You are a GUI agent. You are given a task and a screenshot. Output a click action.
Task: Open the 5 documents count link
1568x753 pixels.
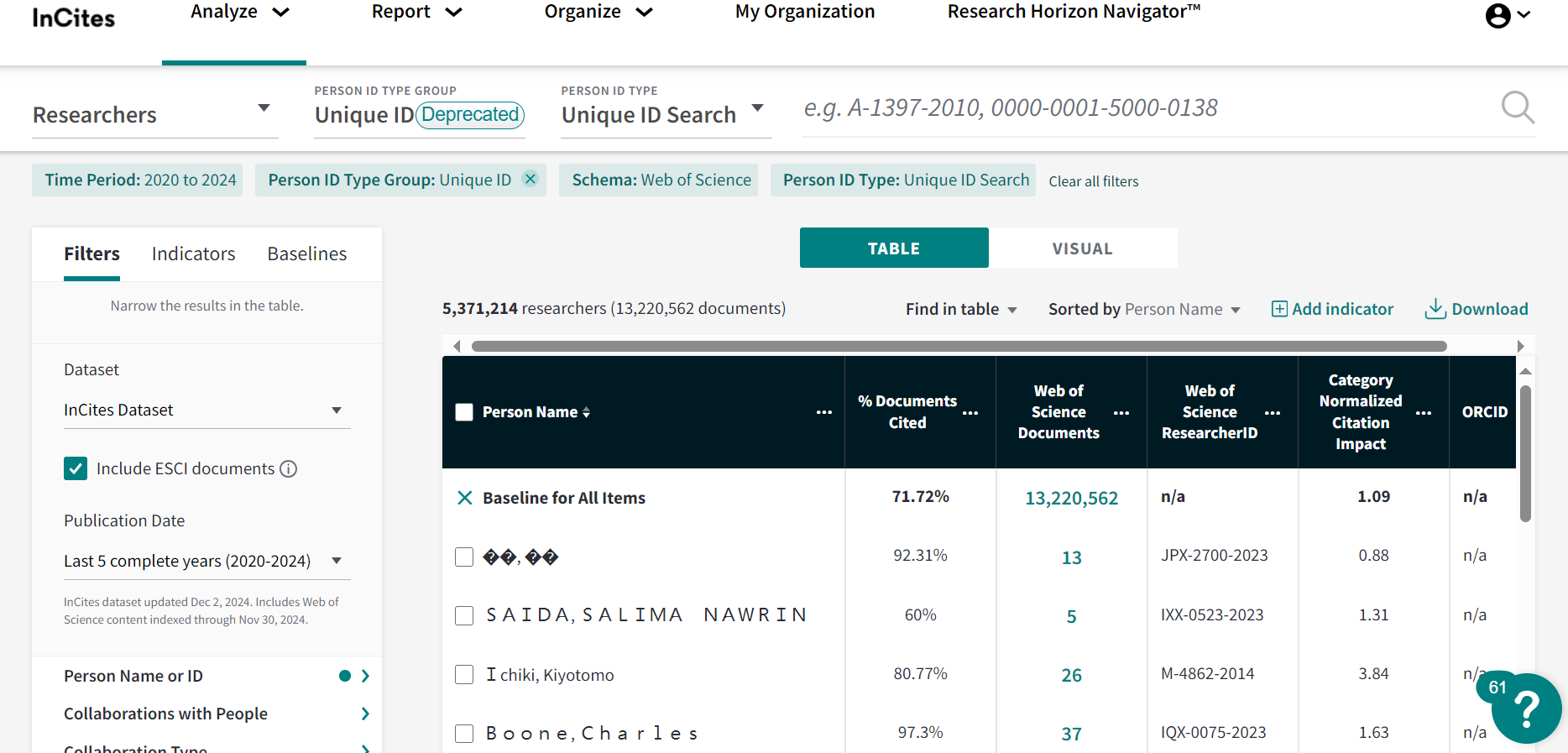pyautogui.click(x=1071, y=616)
